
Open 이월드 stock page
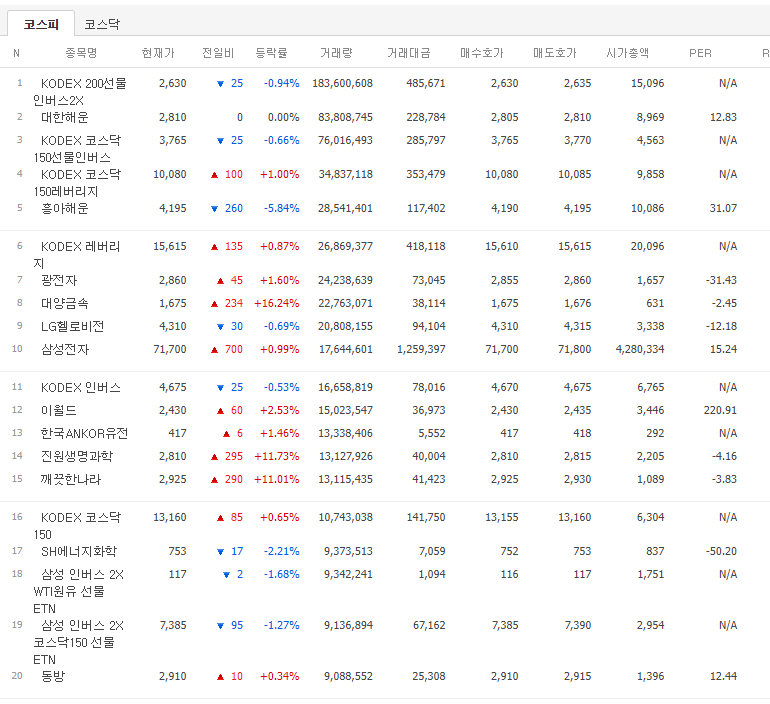58,410
